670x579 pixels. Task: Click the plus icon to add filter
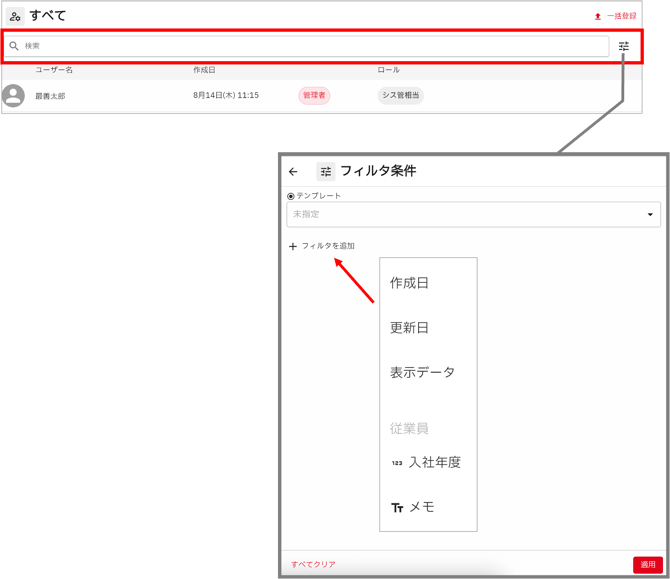(x=293, y=246)
